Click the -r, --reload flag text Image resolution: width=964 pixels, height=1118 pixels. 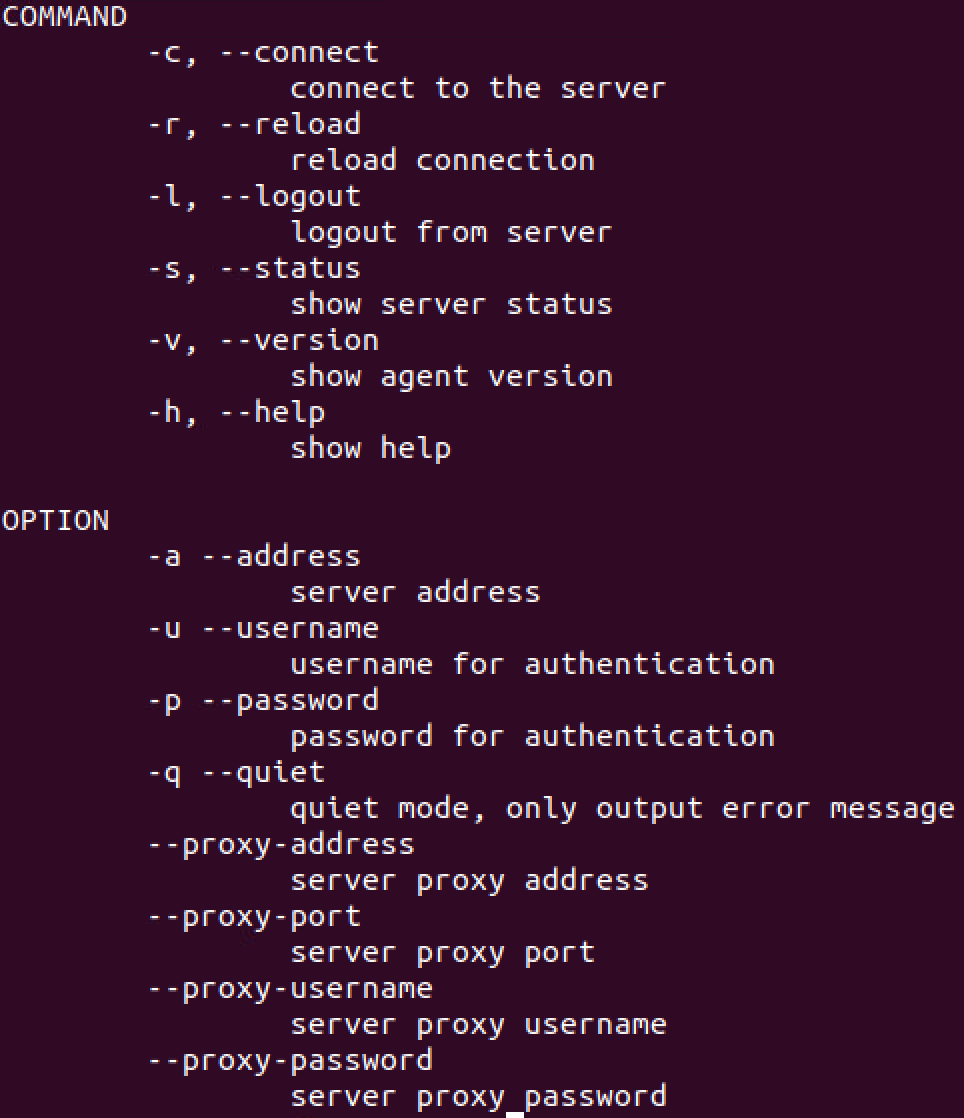click(254, 125)
